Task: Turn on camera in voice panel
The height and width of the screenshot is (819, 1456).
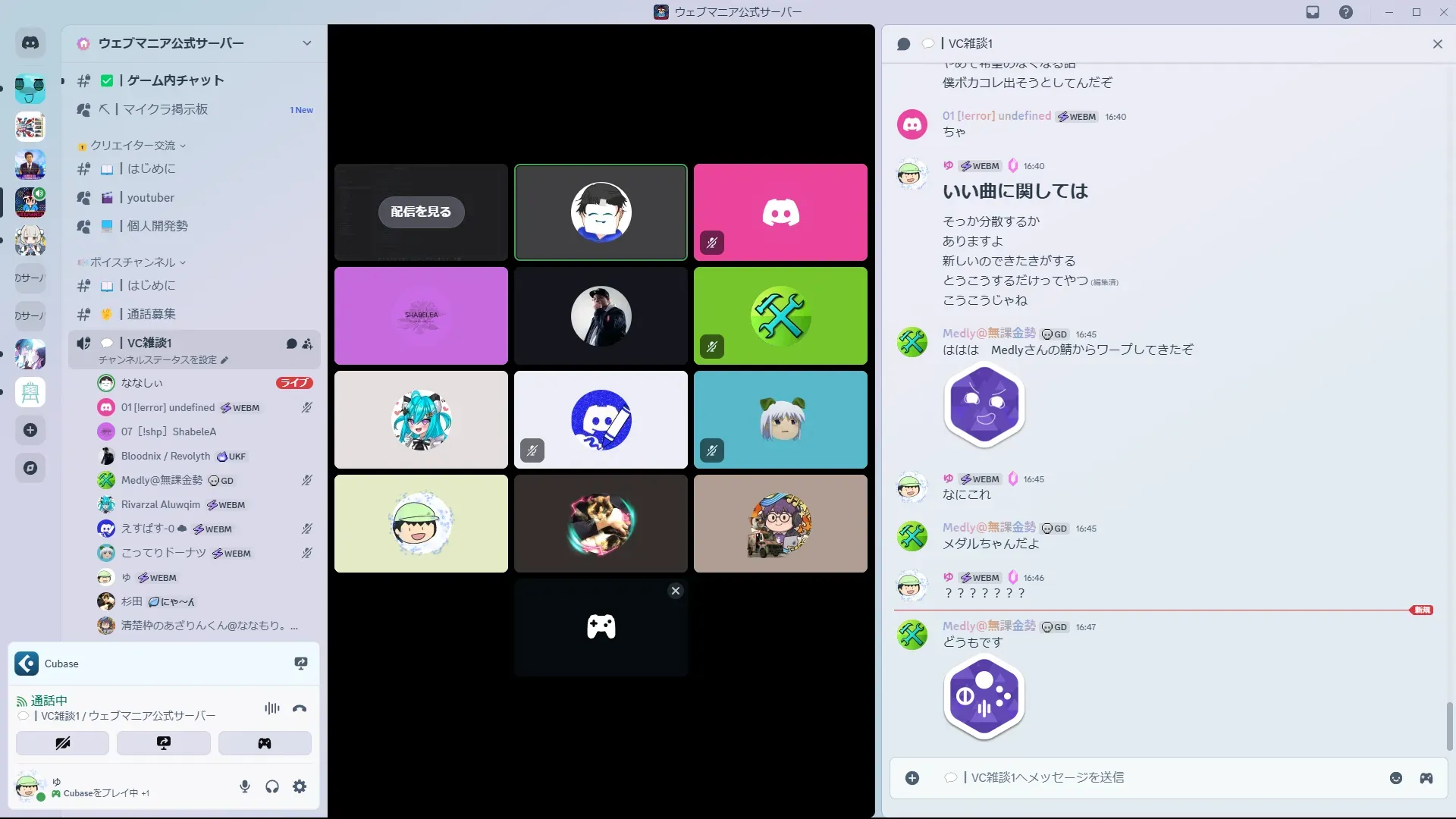Action: click(62, 743)
